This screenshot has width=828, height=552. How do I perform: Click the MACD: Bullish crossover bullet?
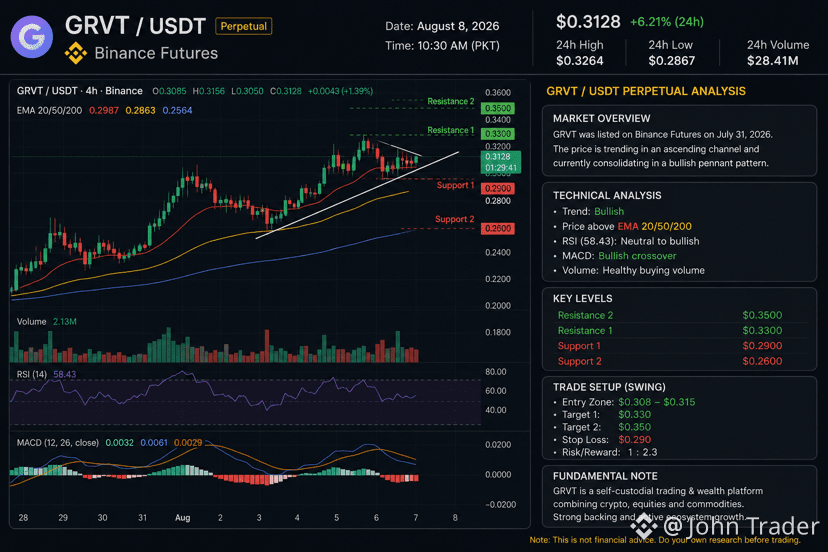coord(614,256)
